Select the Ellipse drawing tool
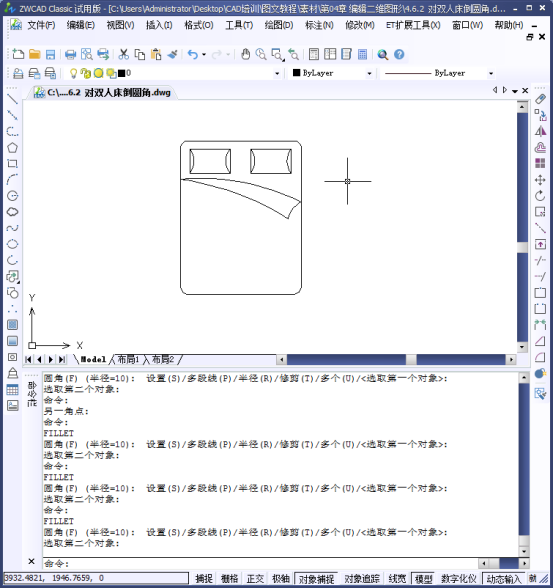This screenshot has height=588, width=554. [12, 244]
